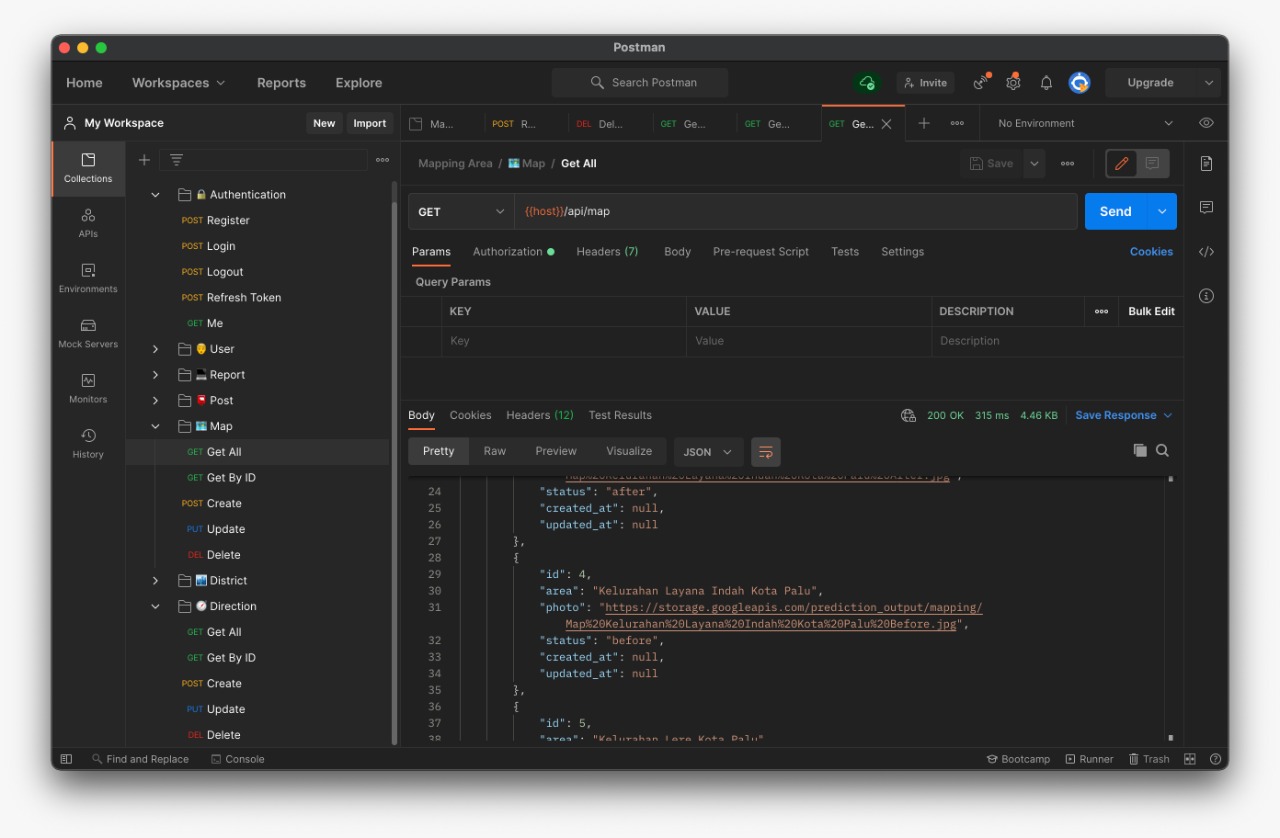Open the user avatar menu
This screenshot has height=838, width=1280.
(1079, 83)
